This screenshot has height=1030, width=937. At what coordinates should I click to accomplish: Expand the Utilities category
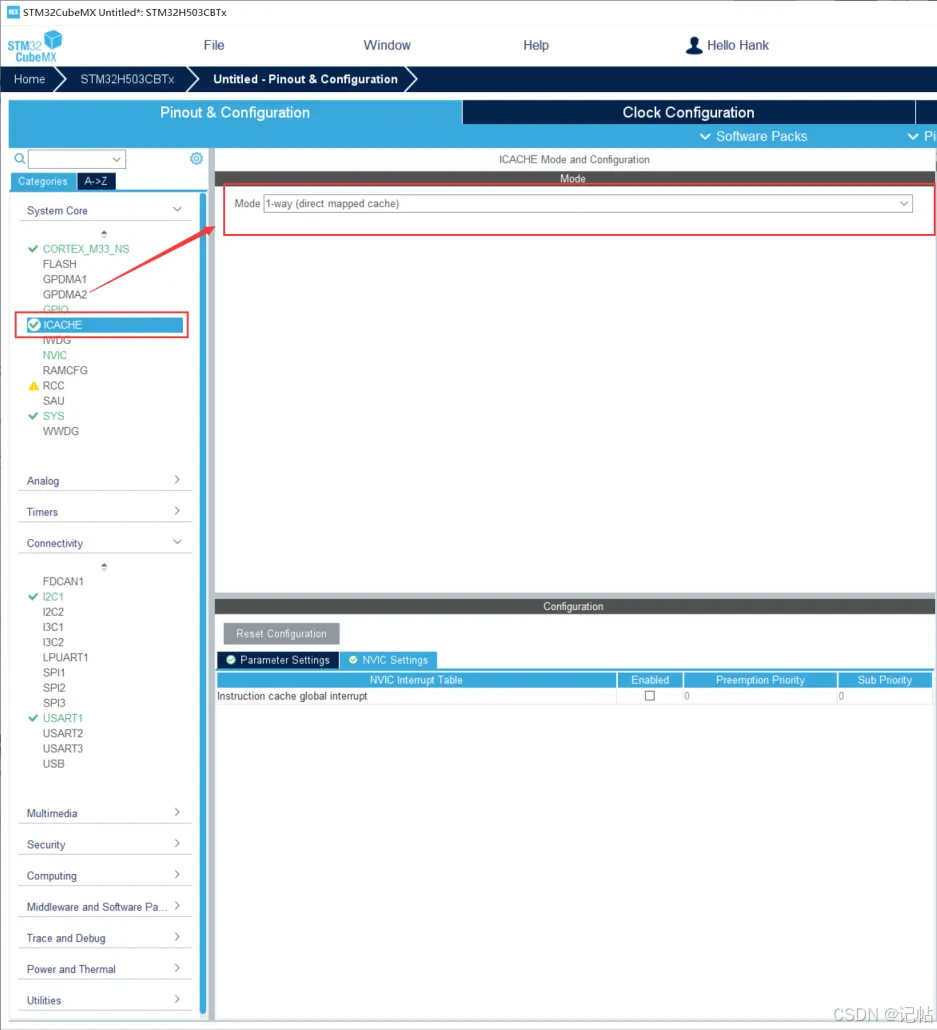pyautogui.click(x=104, y=1000)
